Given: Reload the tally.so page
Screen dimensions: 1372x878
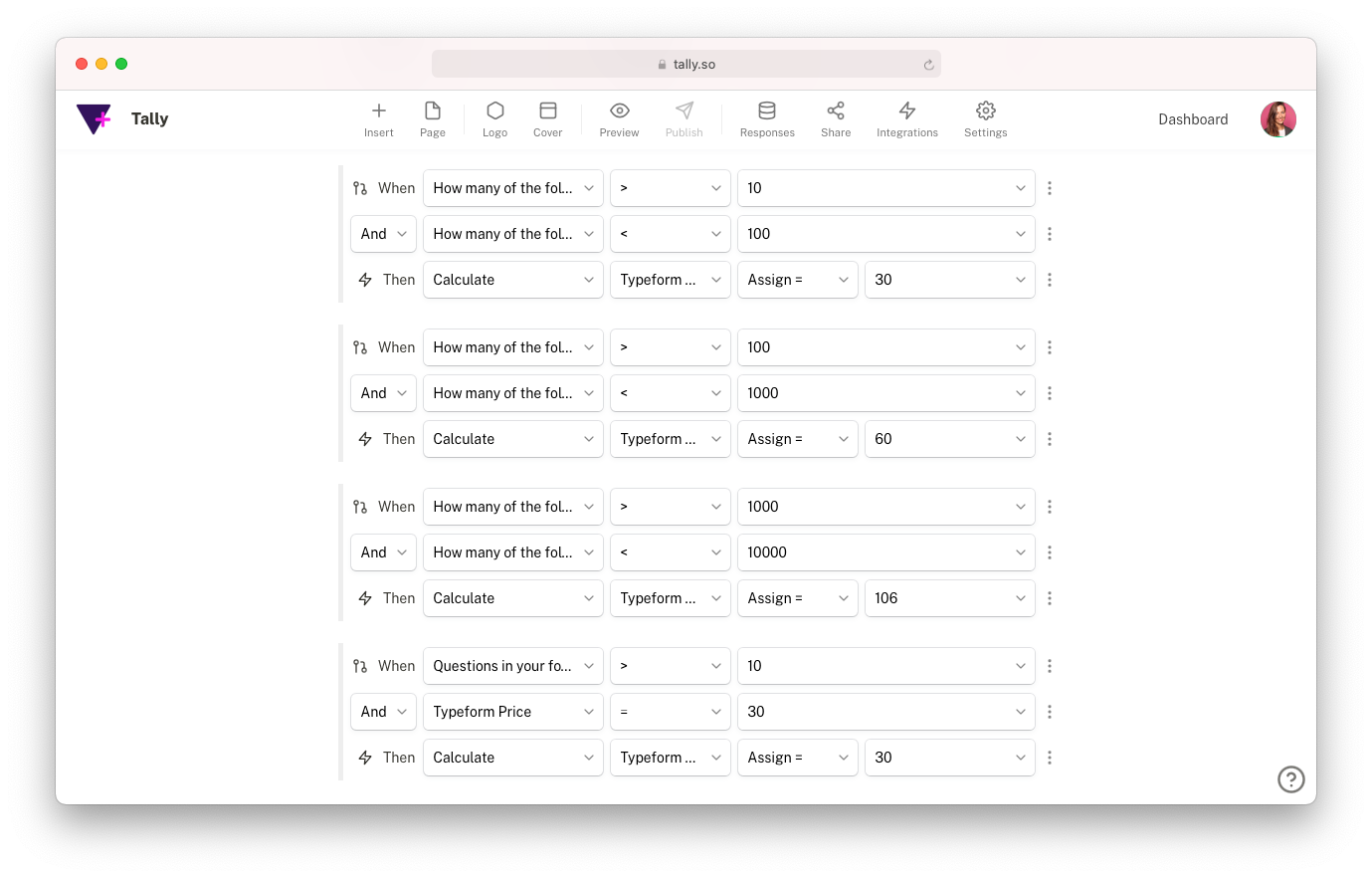Looking at the screenshot, I should pyautogui.click(x=928, y=65).
